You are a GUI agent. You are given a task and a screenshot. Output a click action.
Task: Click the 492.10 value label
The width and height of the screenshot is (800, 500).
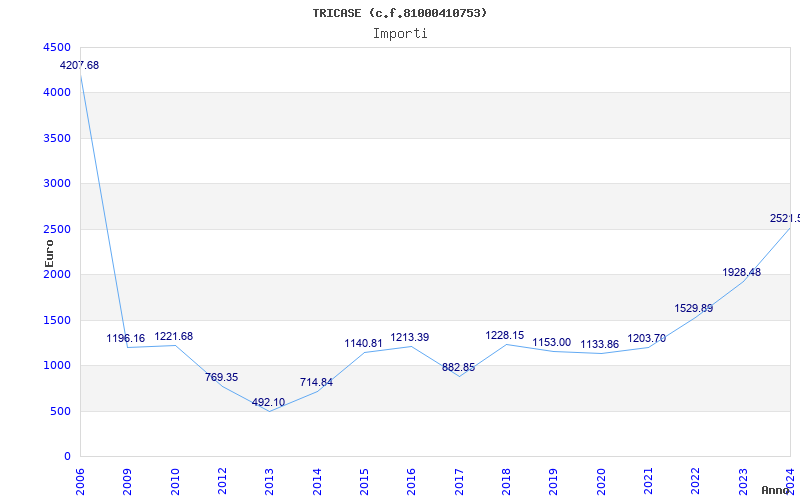coord(268,402)
